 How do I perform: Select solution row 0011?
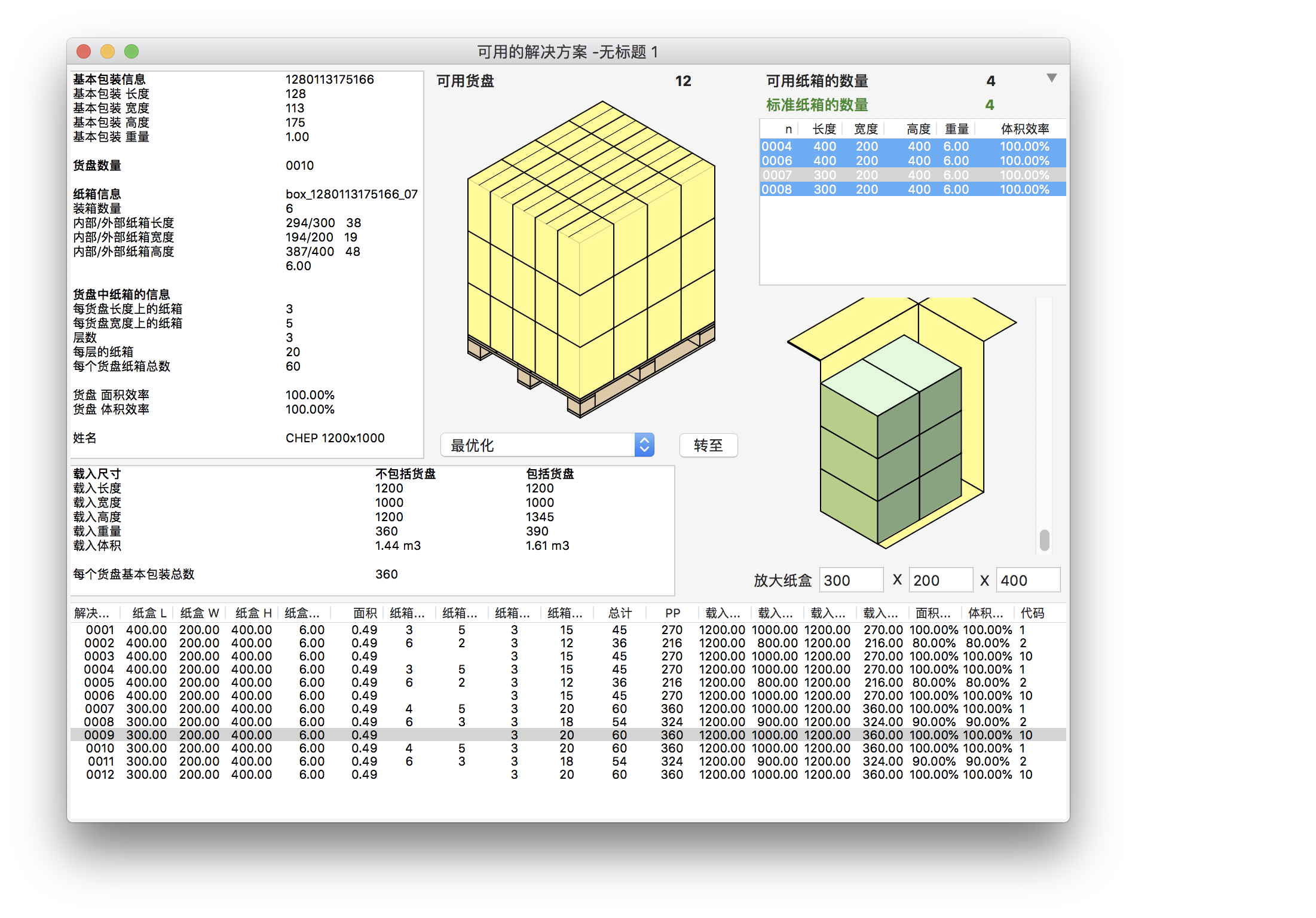click(x=568, y=761)
